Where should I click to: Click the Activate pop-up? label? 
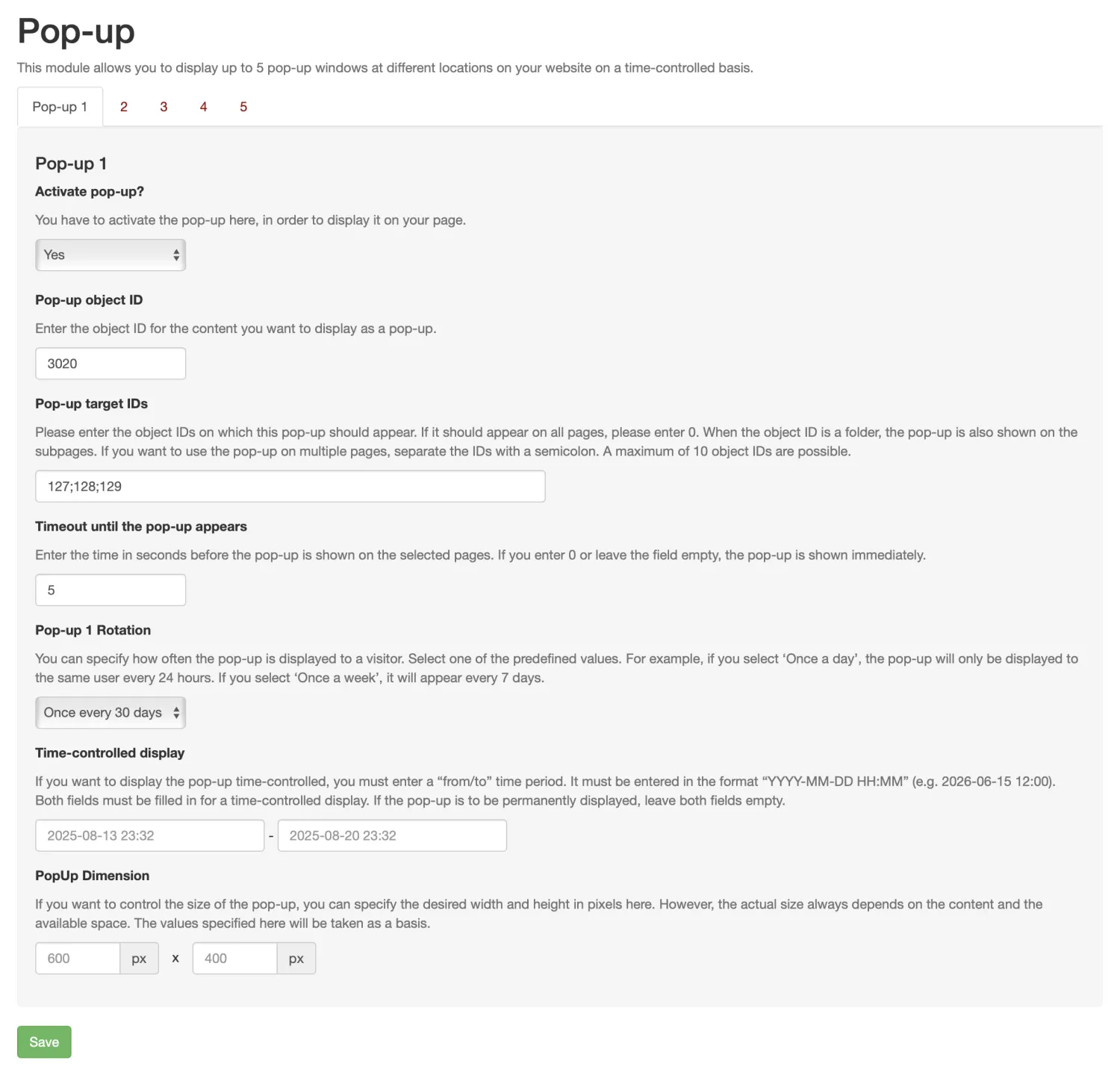tap(90, 192)
